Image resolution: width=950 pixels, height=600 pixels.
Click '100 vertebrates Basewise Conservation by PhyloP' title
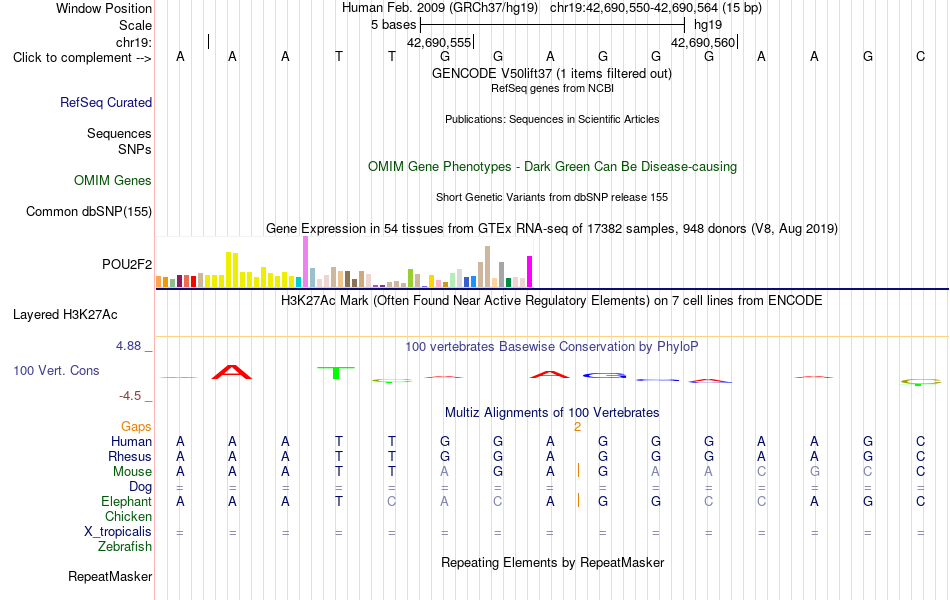pos(552,347)
